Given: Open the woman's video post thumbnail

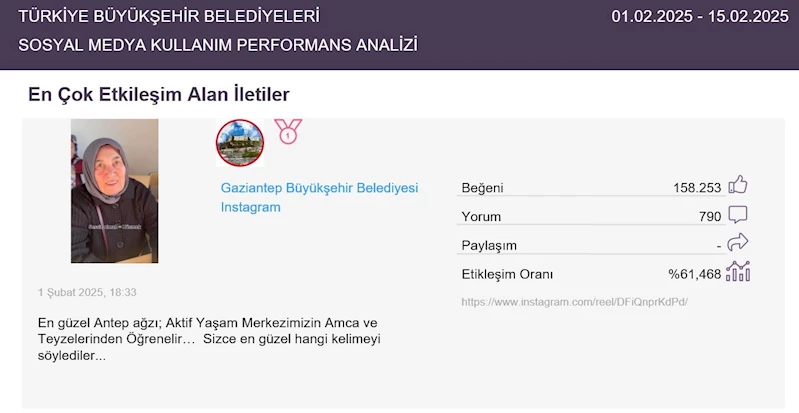Looking at the screenshot, I should (114, 190).
